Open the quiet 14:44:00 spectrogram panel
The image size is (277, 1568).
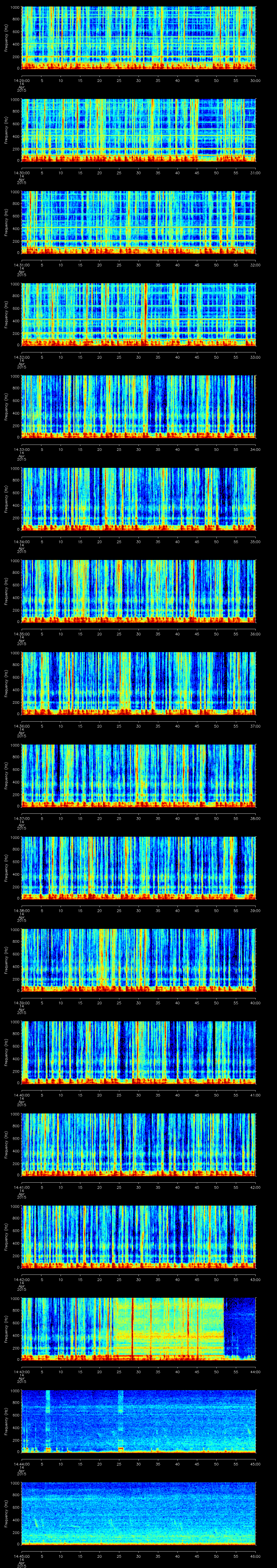point(138,1422)
